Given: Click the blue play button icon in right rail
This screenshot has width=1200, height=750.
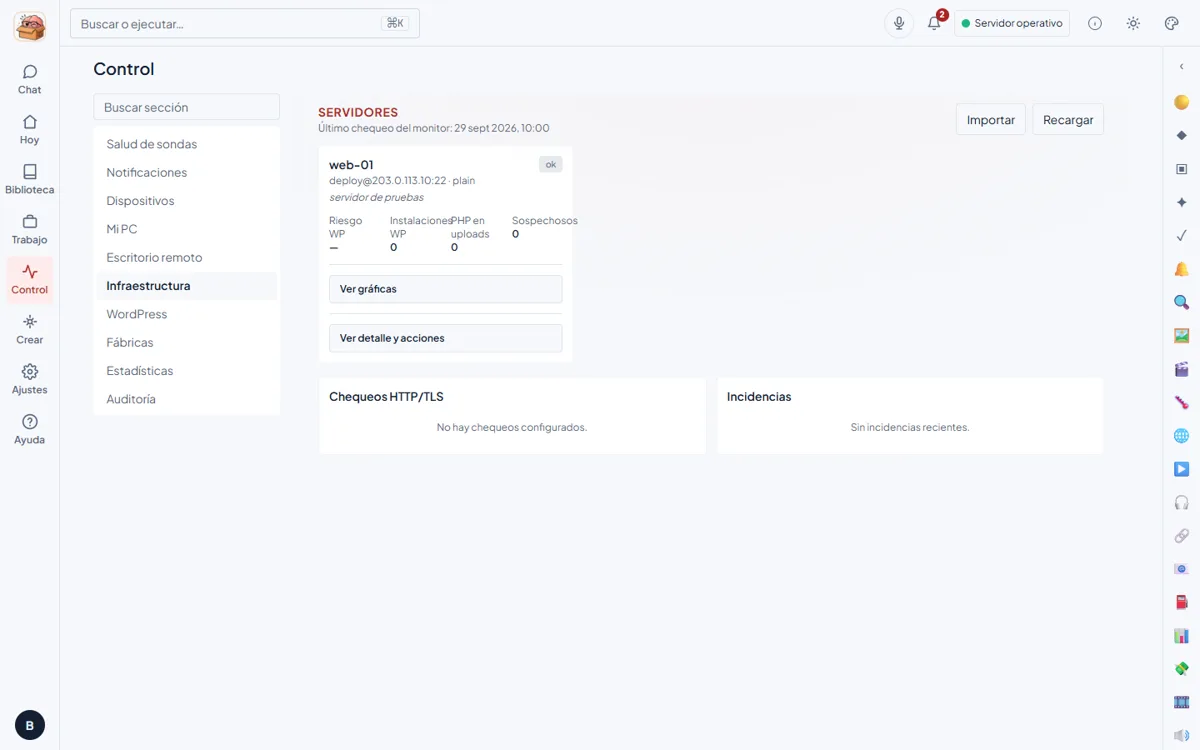Looking at the screenshot, I should point(1181,469).
